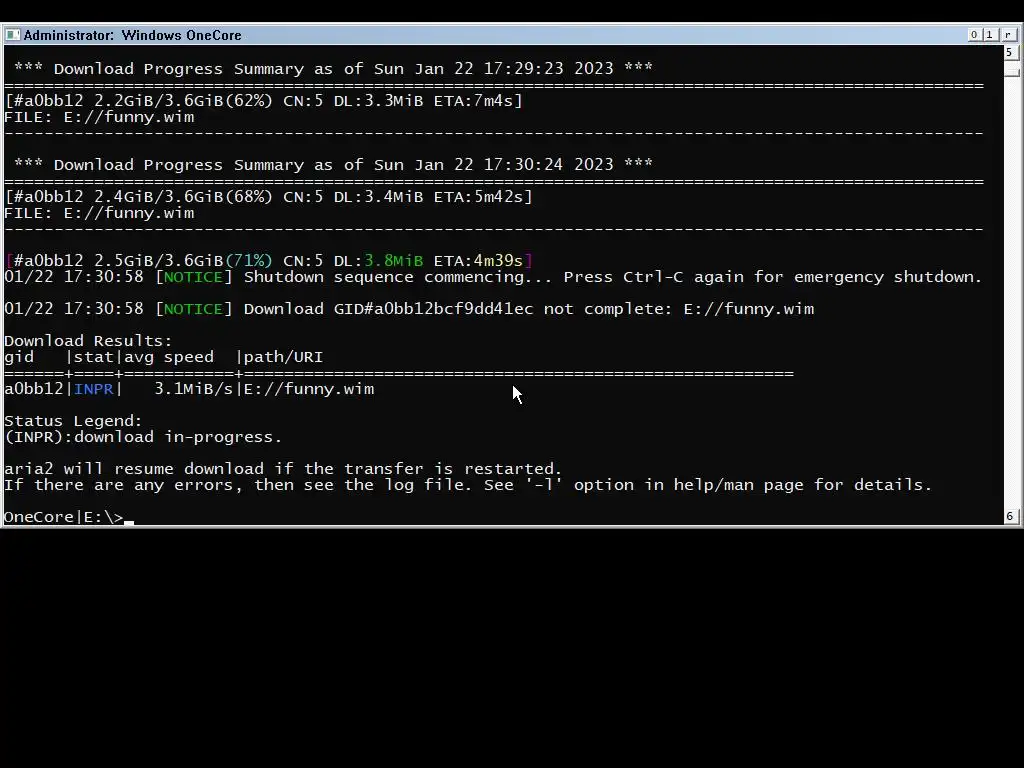
Task: Minimize the Windows OneCore console window
Action: click(974, 35)
